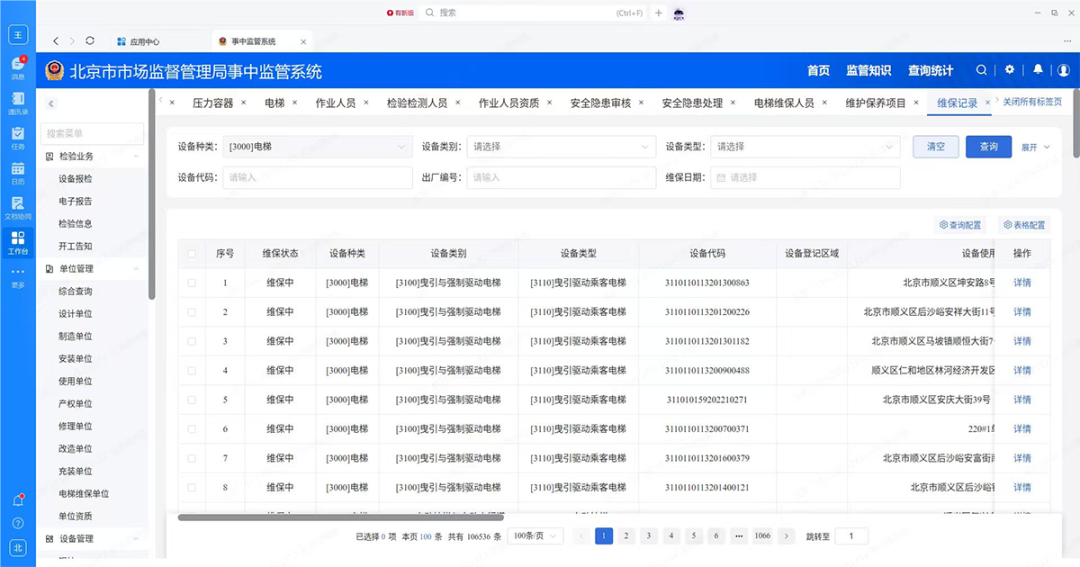Click the user profile avatar icon
Screen dimensions: 1080x567
click(x=1064, y=70)
